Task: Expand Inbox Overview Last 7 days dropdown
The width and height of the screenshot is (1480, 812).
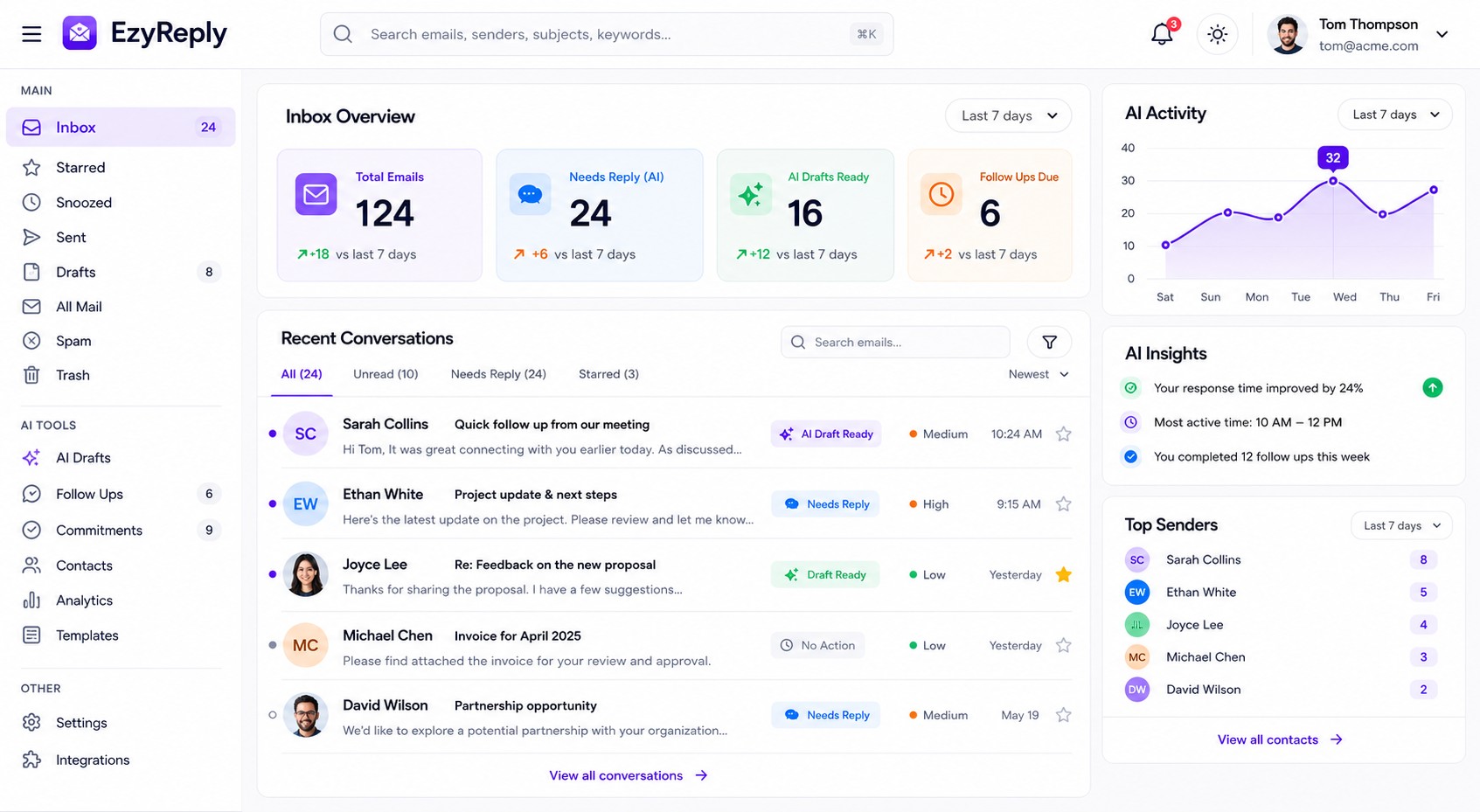Action: 1008,115
